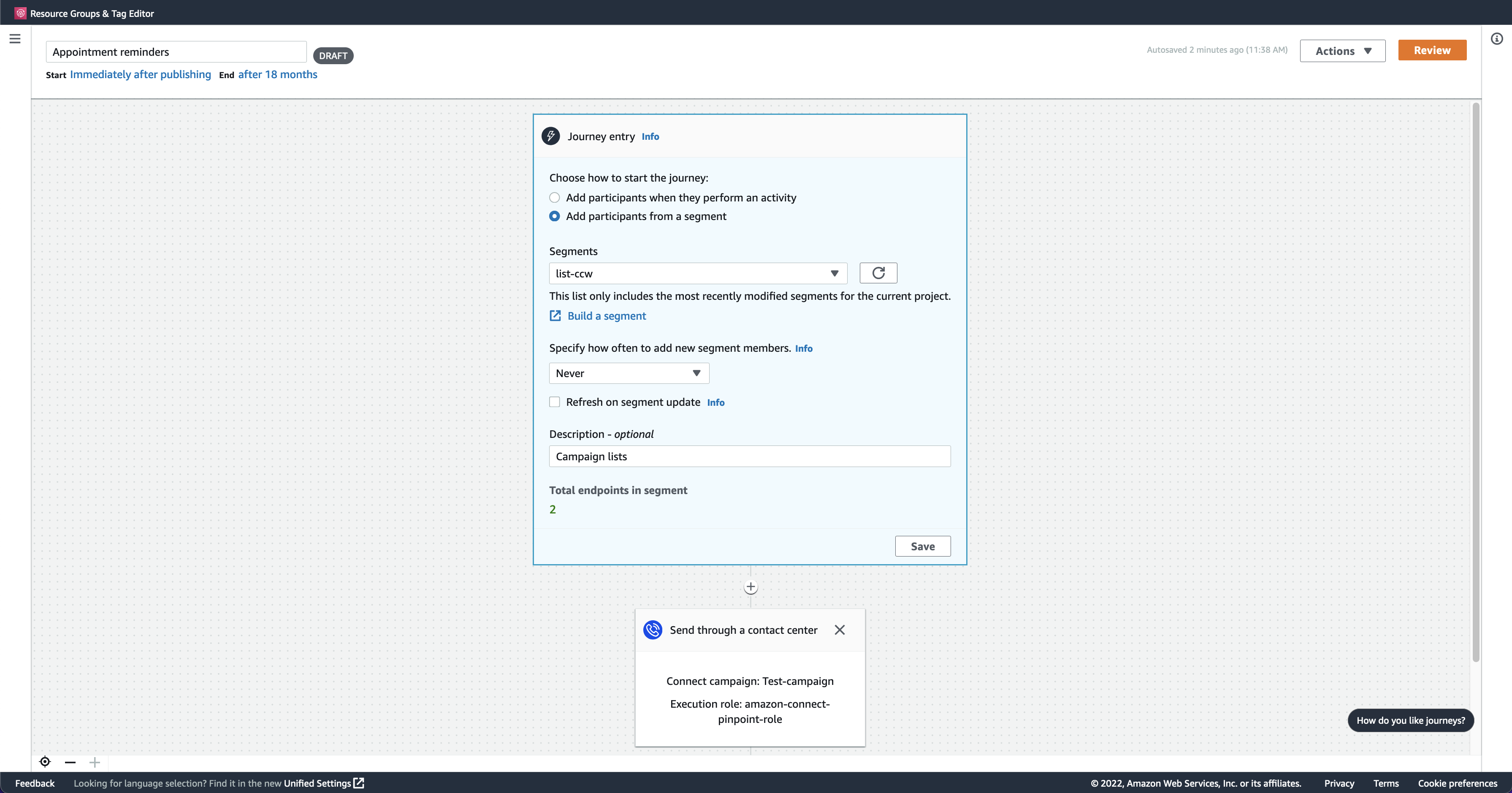The width and height of the screenshot is (1512, 793).
Task: Open the Review button menu
Action: point(1431,50)
